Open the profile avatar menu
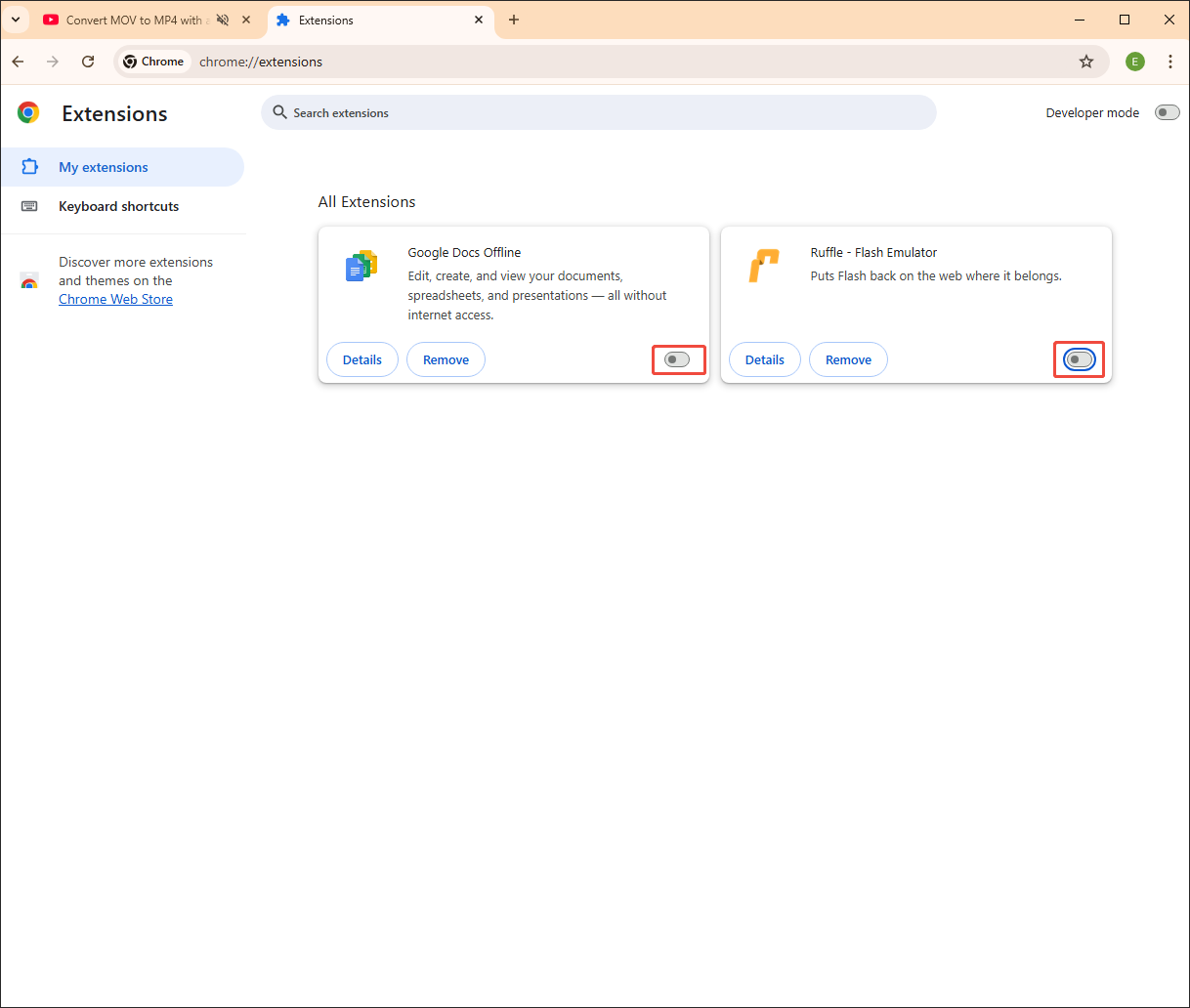Image resolution: width=1190 pixels, height=1008 pixels. (x=1134, y=61)
